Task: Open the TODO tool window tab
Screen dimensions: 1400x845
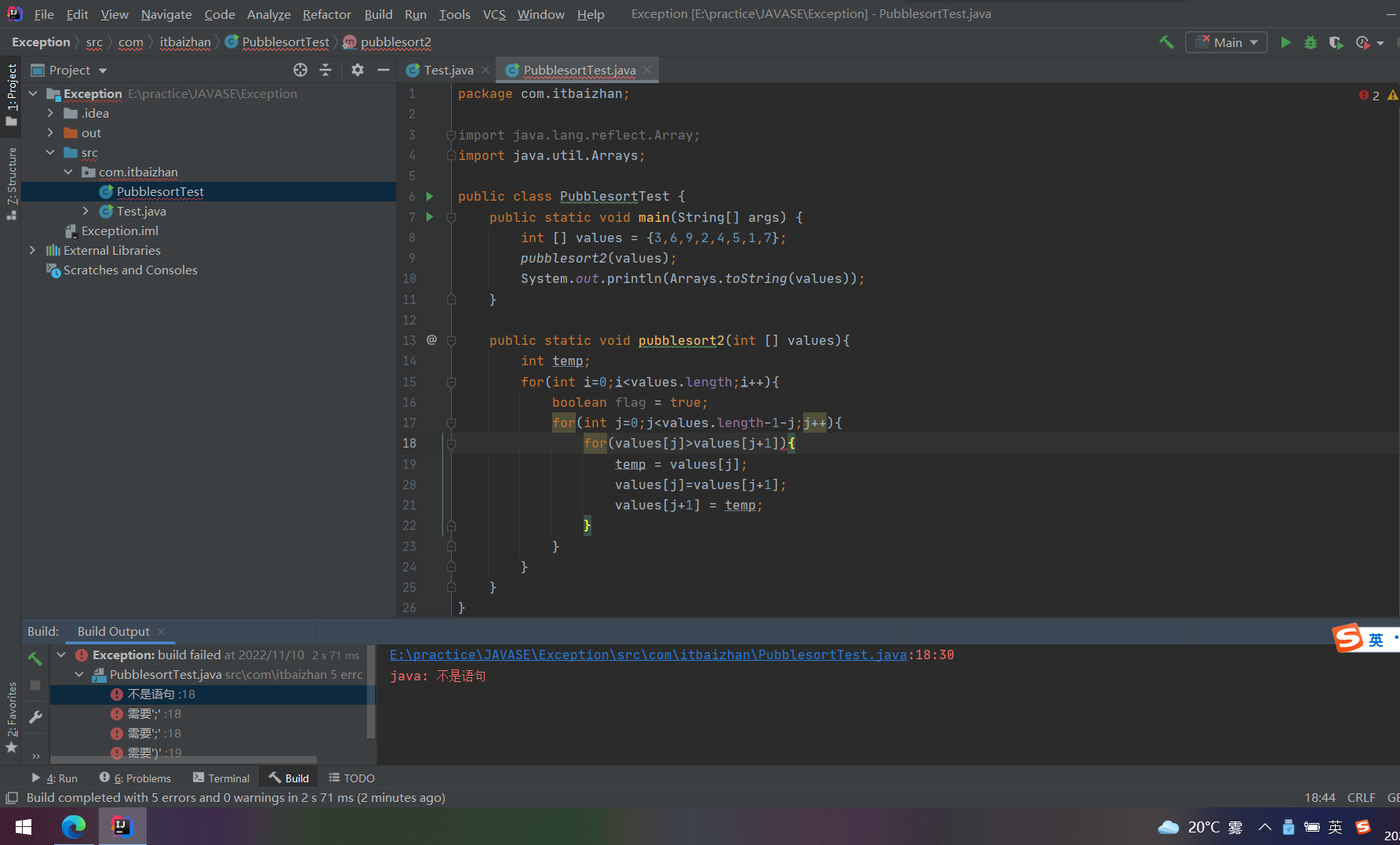Action: 351,778
